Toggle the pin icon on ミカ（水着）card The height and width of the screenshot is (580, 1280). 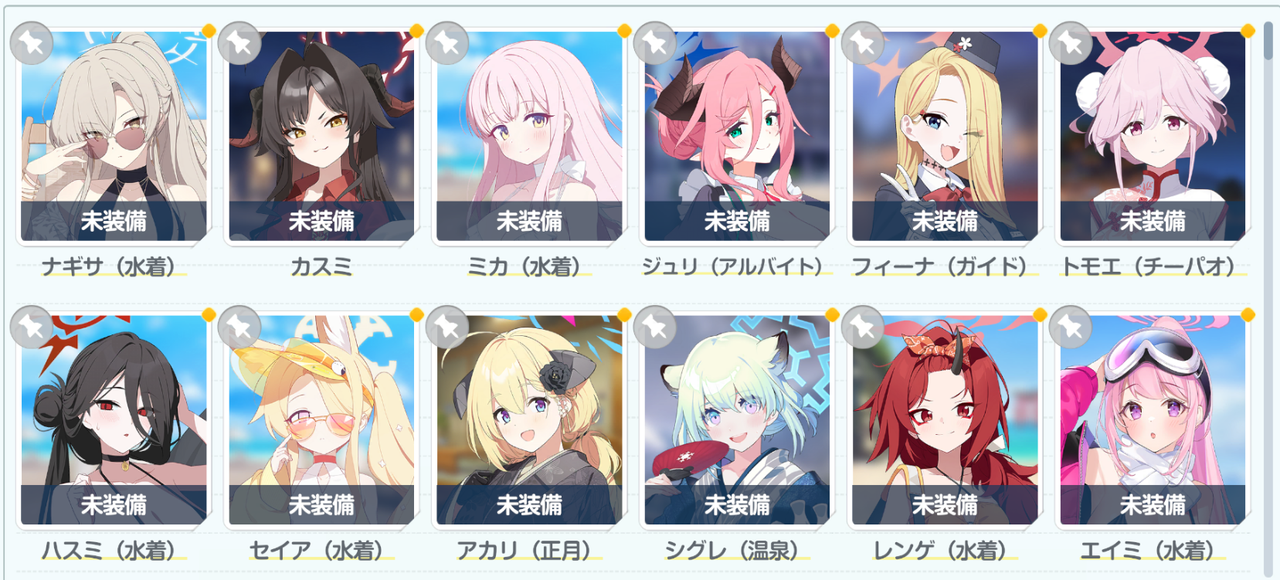[447, 43]
